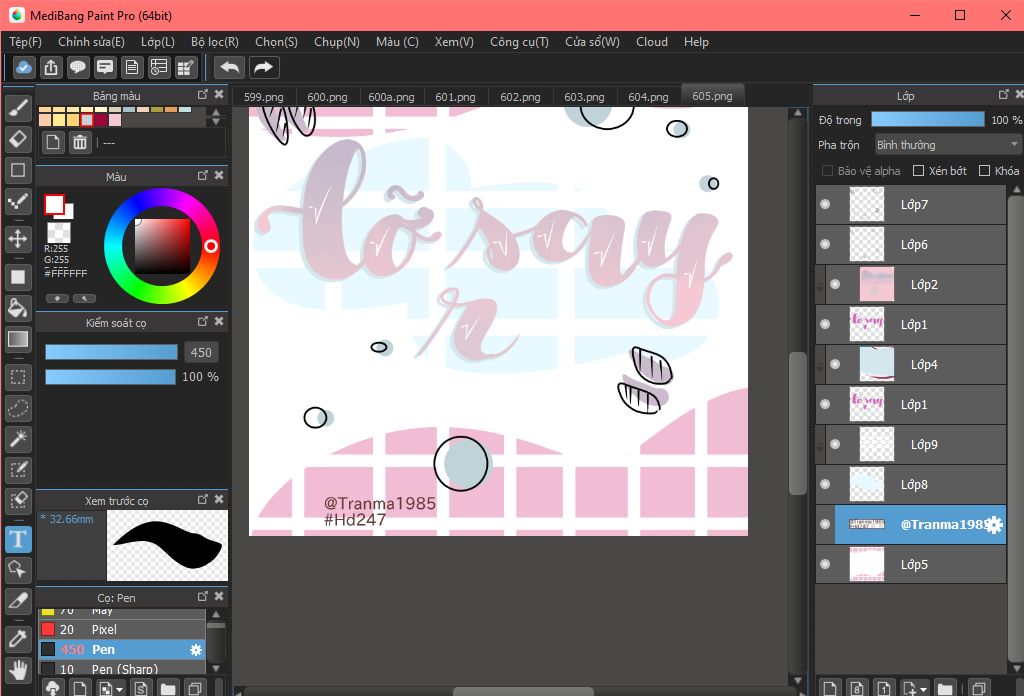Select the Pen (Sharp) brush
Viewport: 1024px width, 696px height.
coord(122,669)
